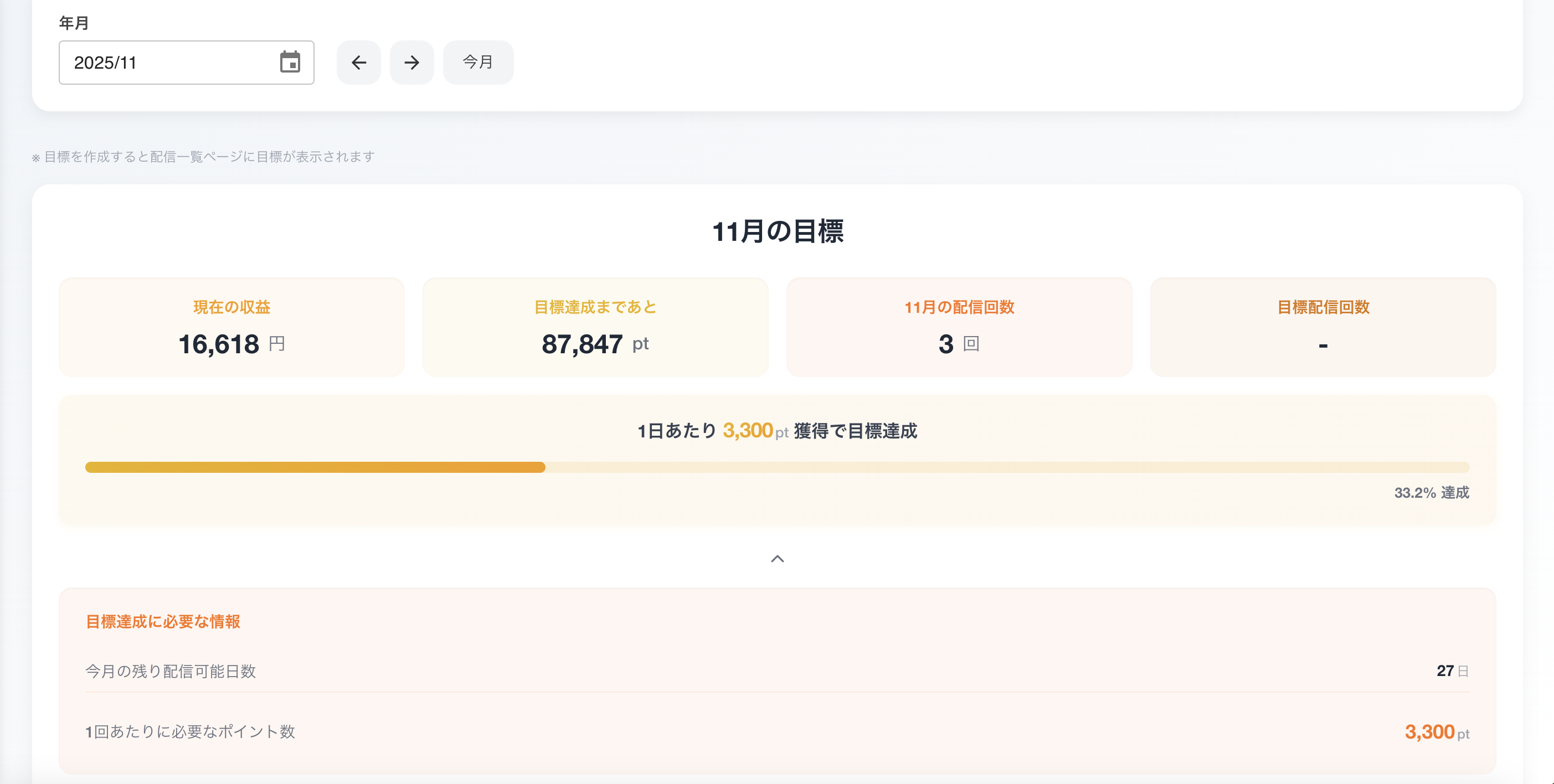The image size is (1554, 784).
Task: Select the 現在の収益 card
Action: [x=231, y=326]
